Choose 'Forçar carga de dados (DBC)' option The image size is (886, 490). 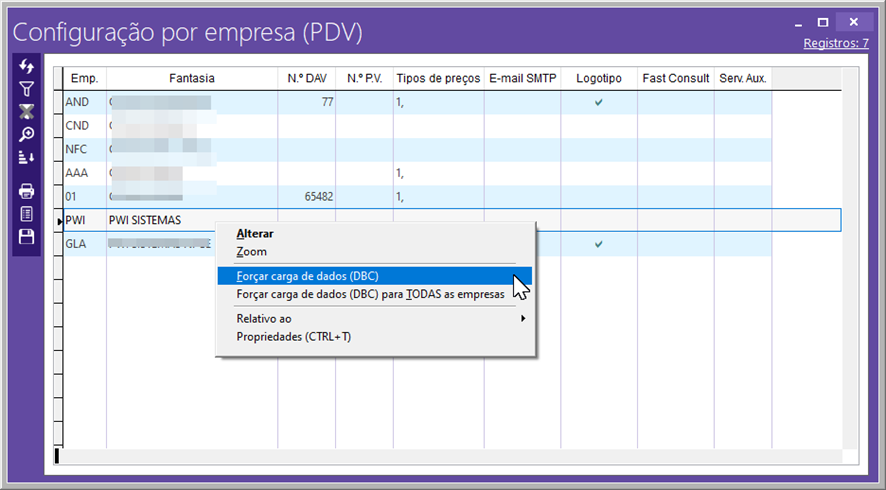pos(308,276)
